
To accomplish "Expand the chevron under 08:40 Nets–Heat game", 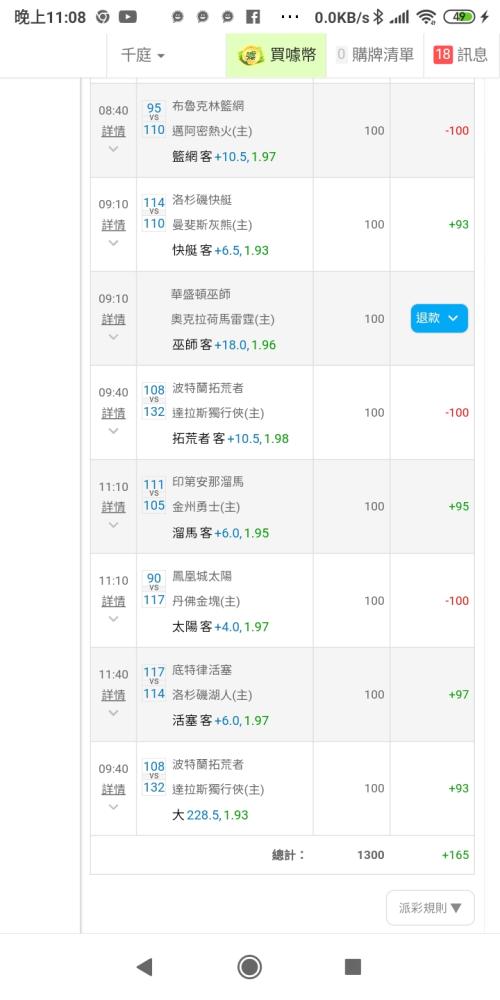I will (114, 149).
